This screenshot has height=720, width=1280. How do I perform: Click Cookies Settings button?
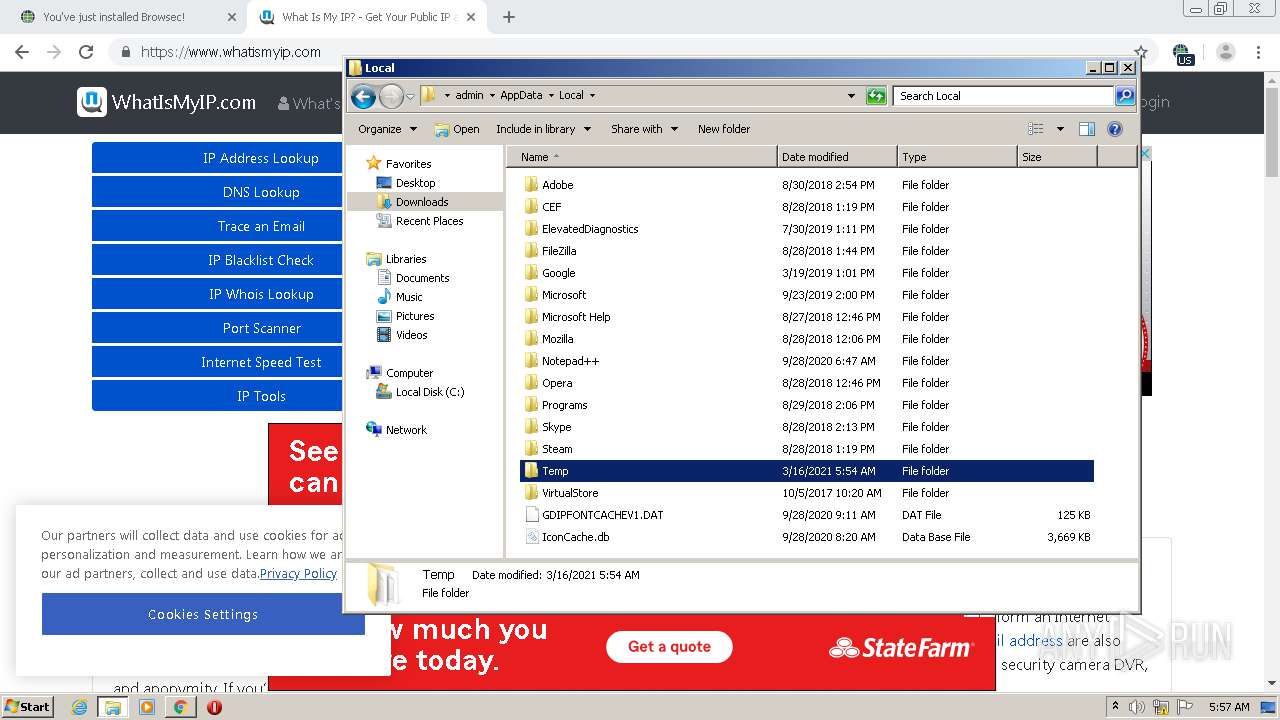pyautogui.click(x=203, y=614)
